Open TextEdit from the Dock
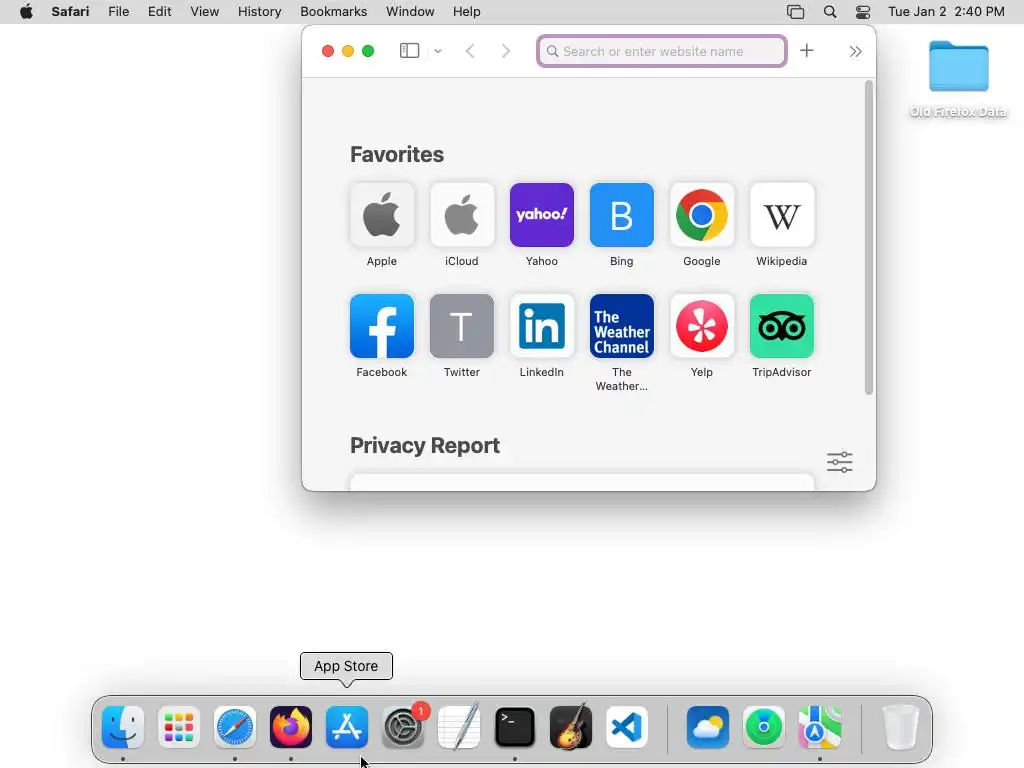The image size is (1024, 768). pos(459,727)
